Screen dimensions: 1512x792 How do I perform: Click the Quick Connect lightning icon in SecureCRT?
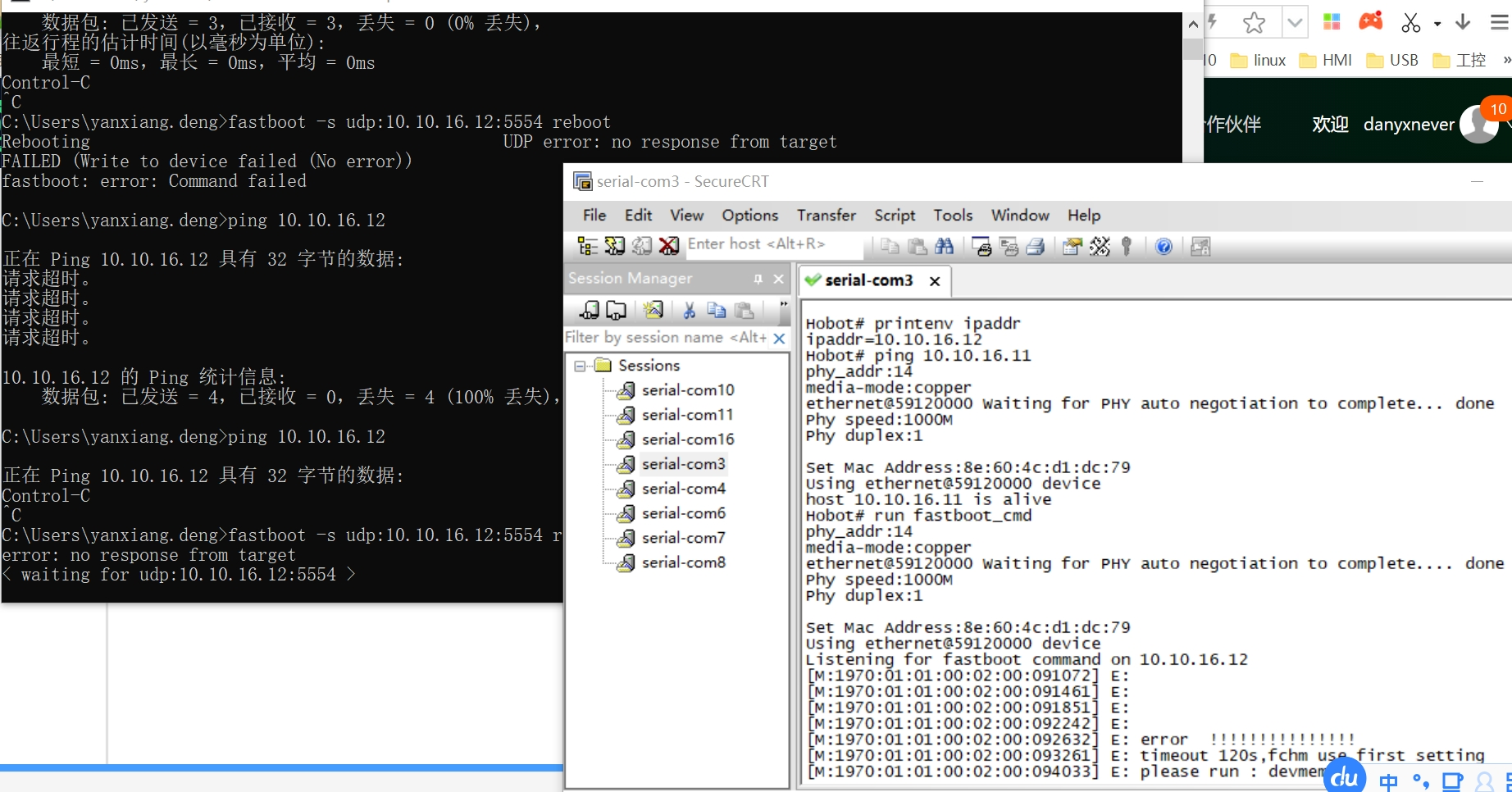click(x=614, y=246)
